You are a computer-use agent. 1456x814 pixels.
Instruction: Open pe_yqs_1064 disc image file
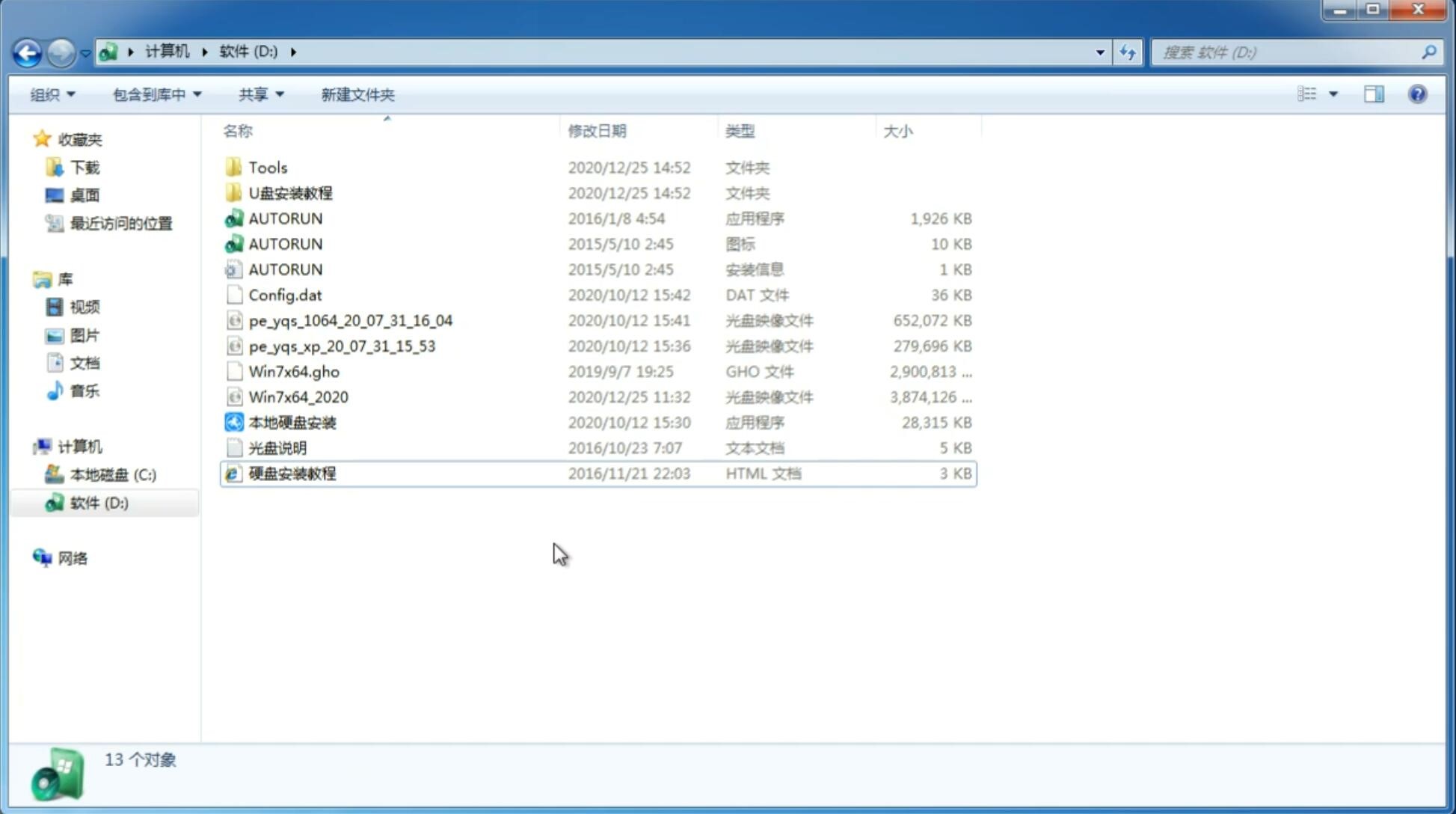(351, 320)
